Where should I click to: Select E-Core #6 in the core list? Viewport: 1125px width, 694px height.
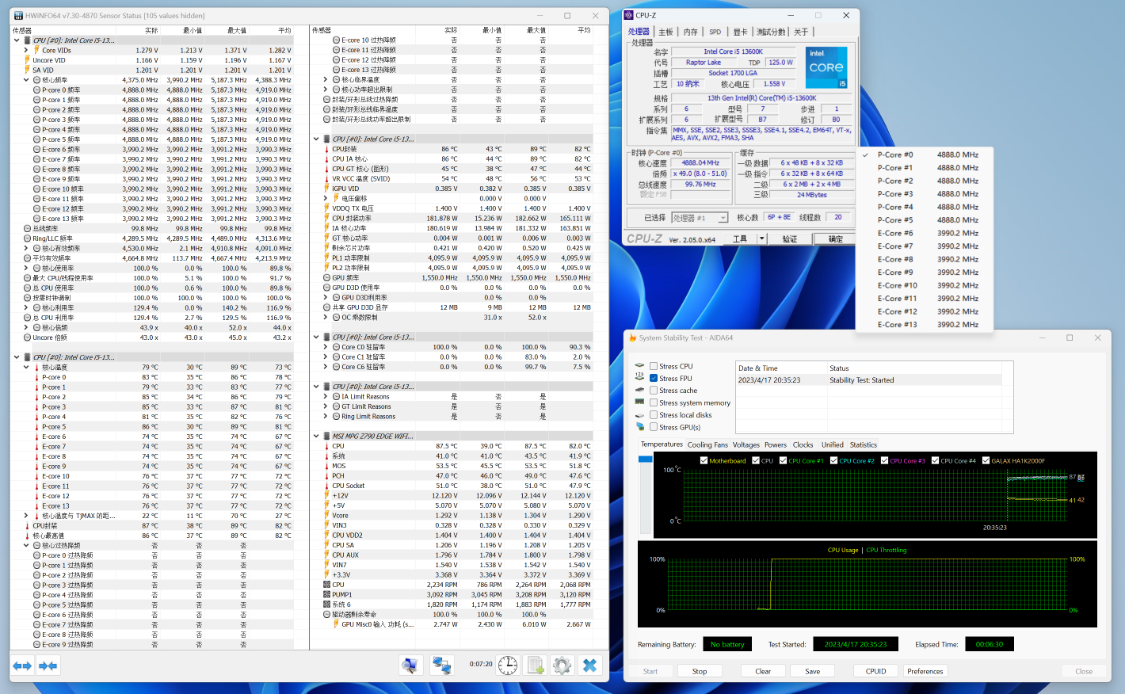click(895, 233)
